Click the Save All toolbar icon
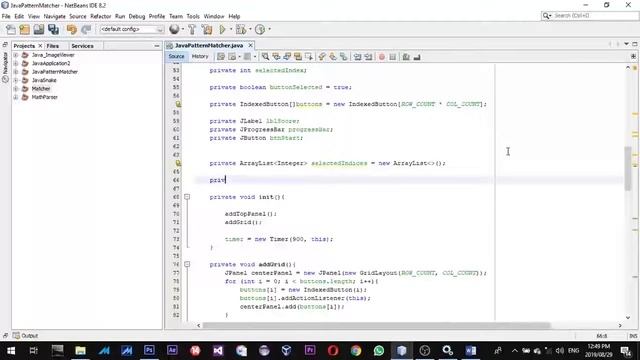This screenshot has height=360, width=640. click(x=53, y=29)
